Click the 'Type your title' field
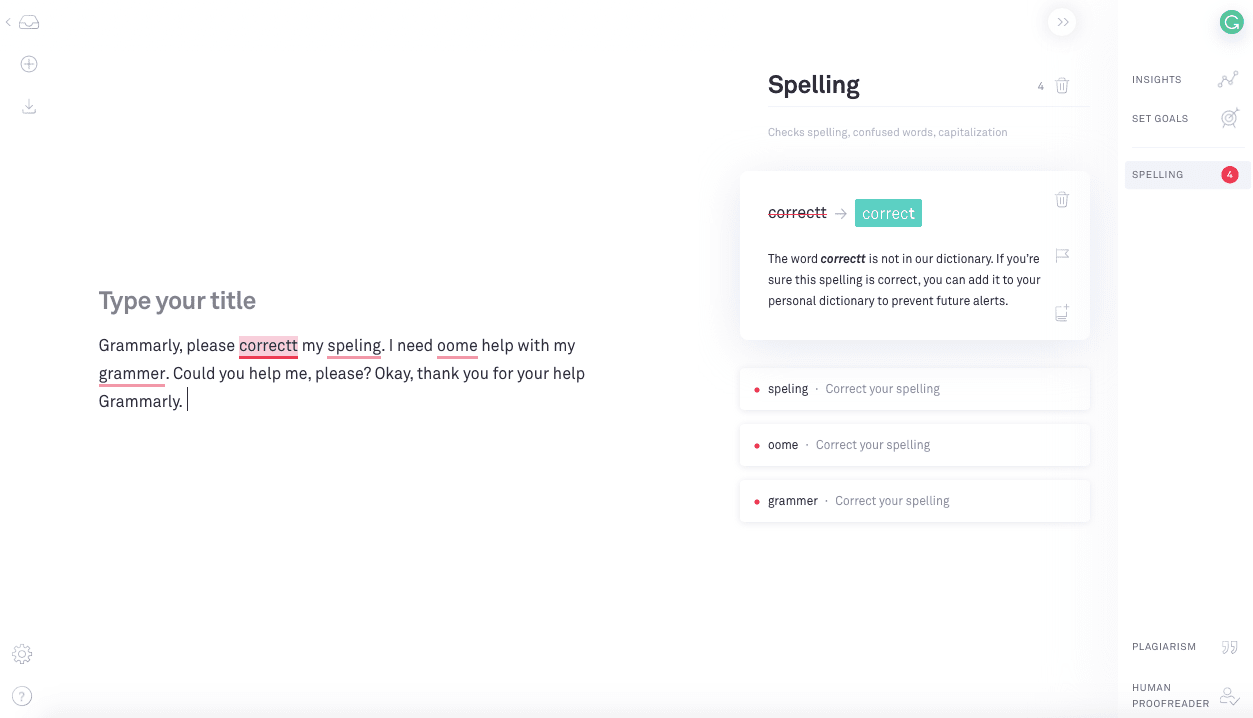Screen dimensions: 1253x718 tap(178, 301)
